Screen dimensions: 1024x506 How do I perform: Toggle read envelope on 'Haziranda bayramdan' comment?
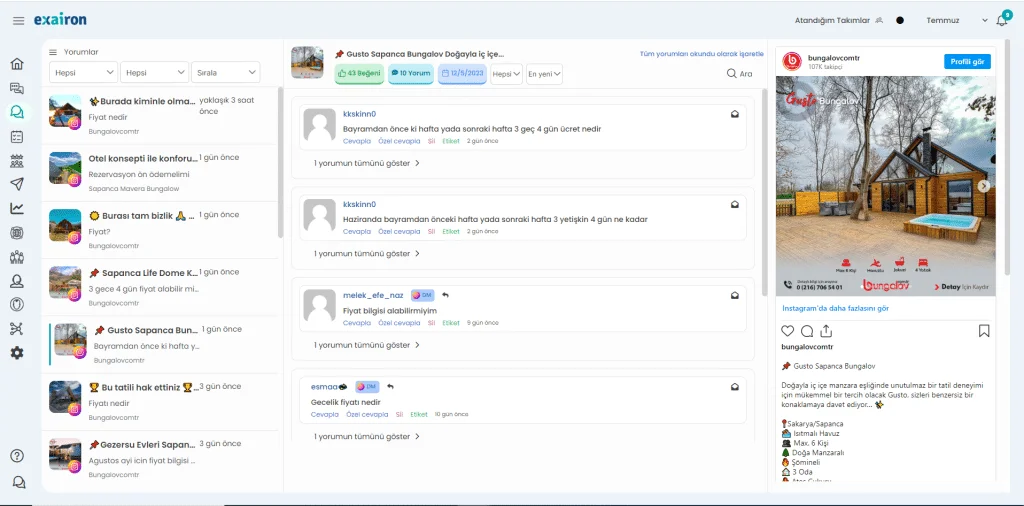(735, 204)
